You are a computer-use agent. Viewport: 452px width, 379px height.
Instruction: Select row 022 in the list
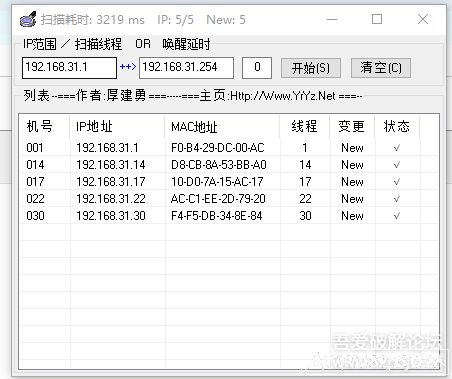click(x=229, y=199)
